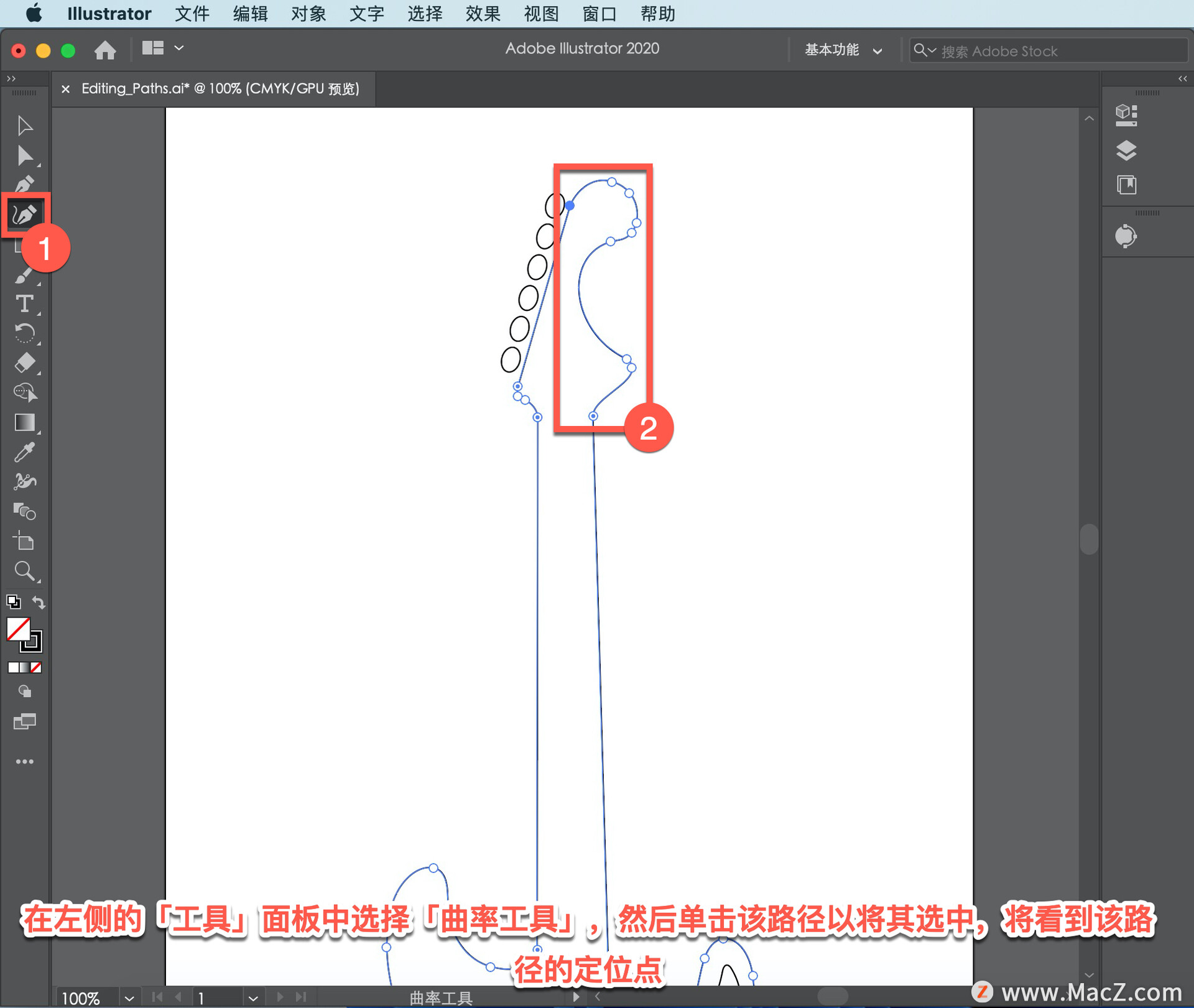Viewport: 1194px width, 1008px height.
Task: Open the 对象 menu
Action: [308, 14]
